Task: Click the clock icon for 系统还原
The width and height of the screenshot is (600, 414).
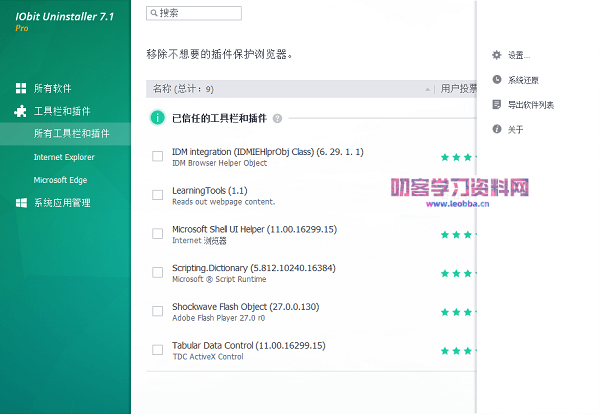Action: pos(497,80)
